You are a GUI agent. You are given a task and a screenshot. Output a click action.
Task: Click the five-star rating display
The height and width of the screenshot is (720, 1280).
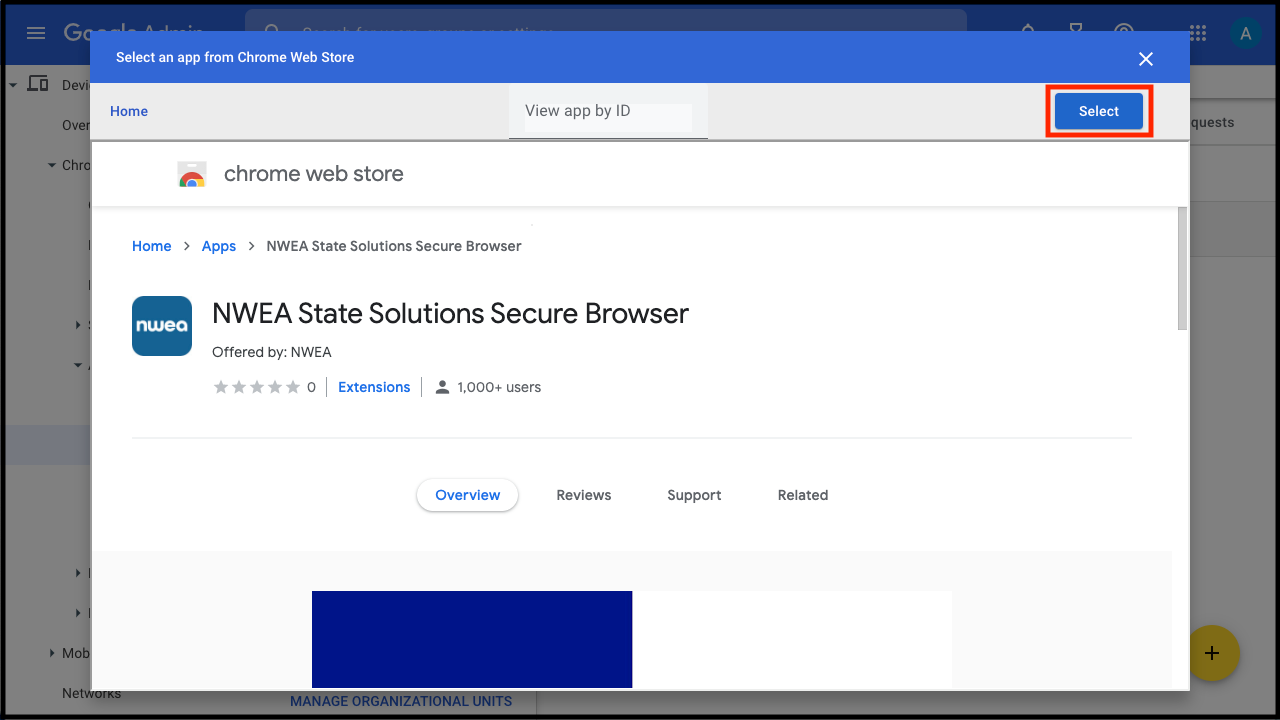click(x=257, y=387)
